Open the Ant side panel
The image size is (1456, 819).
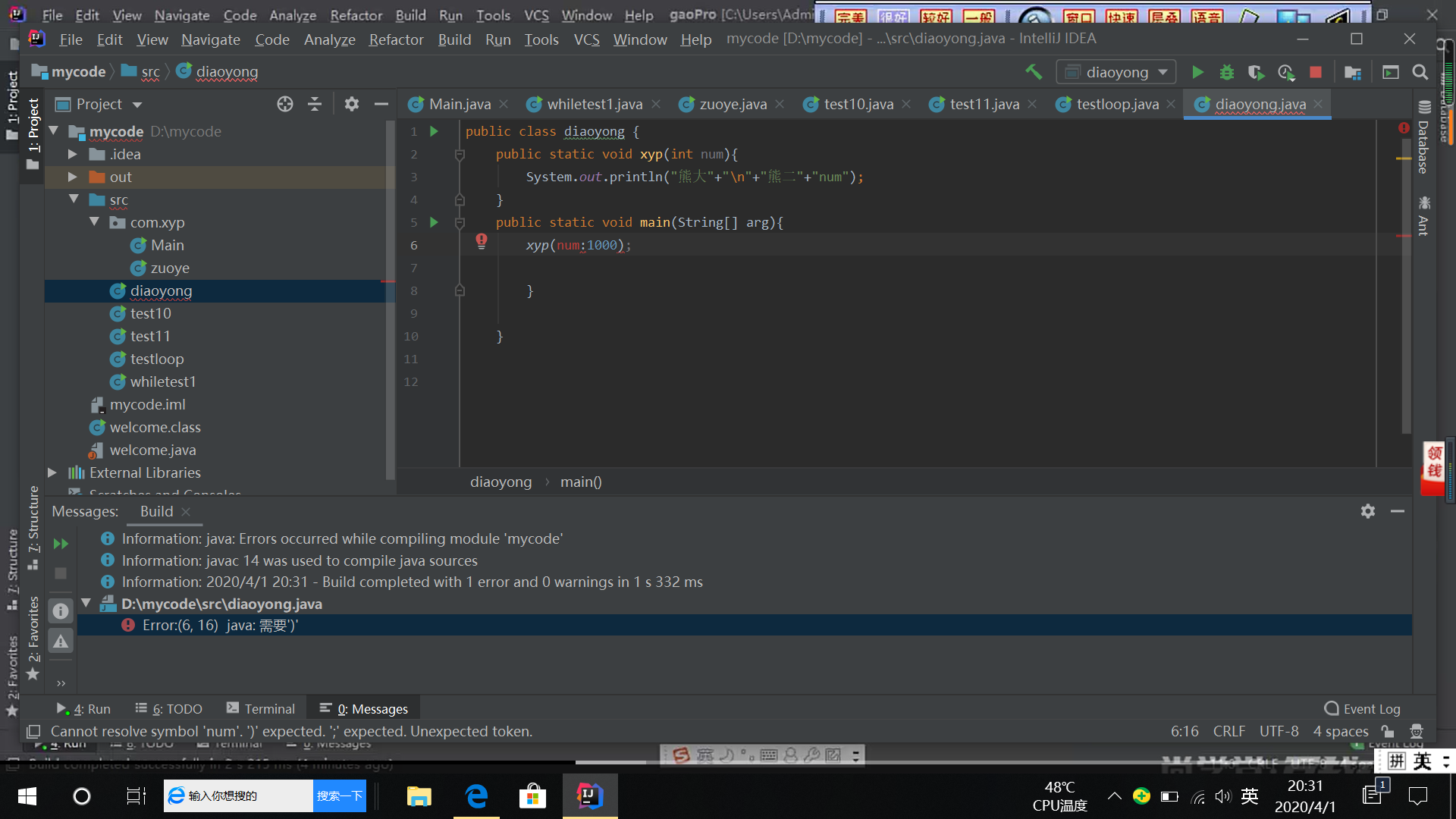point(1423,216)
